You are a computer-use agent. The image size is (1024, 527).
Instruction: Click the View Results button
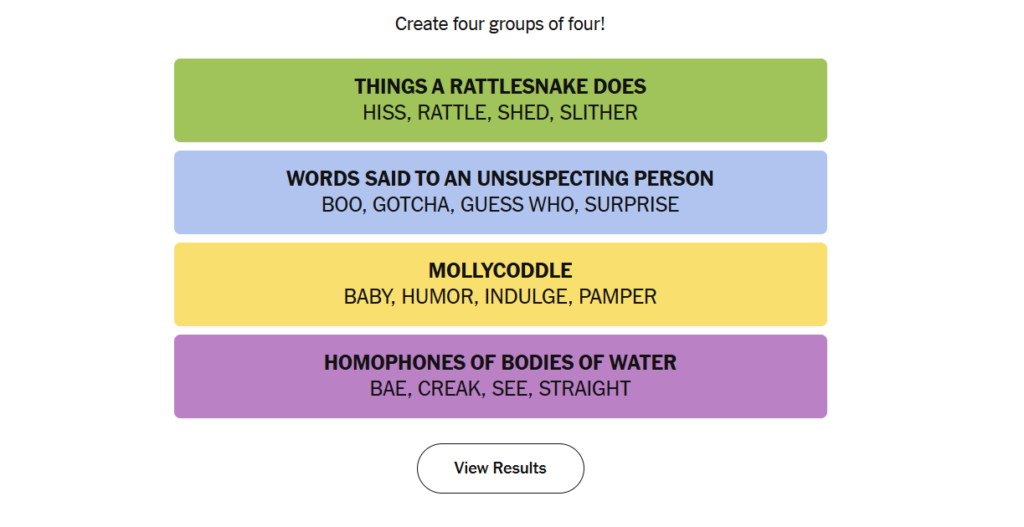pos(500,468)
